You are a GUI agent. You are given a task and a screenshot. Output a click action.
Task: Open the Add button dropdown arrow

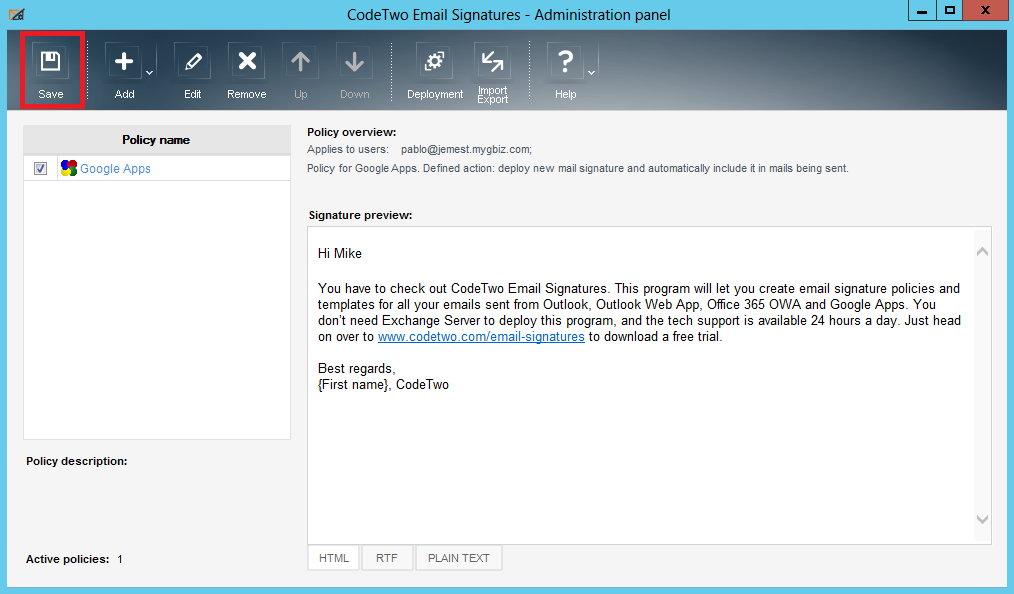pos(149,72)
